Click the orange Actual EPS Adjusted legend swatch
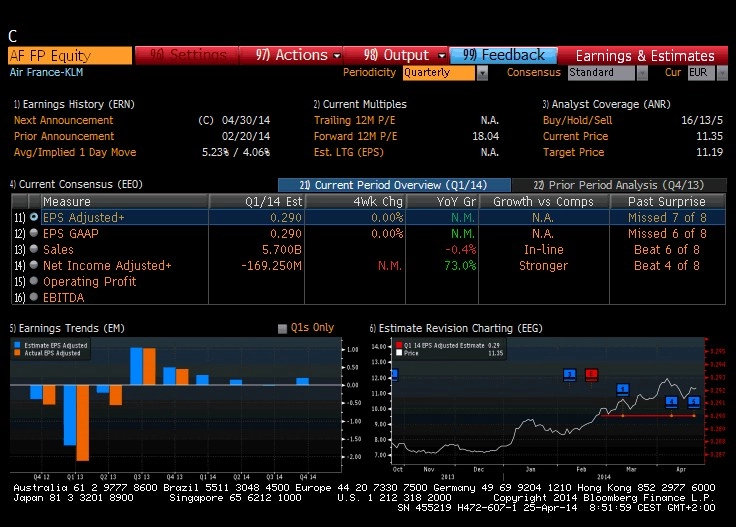Viewport: 736px width, 527px height. (17, 353)
